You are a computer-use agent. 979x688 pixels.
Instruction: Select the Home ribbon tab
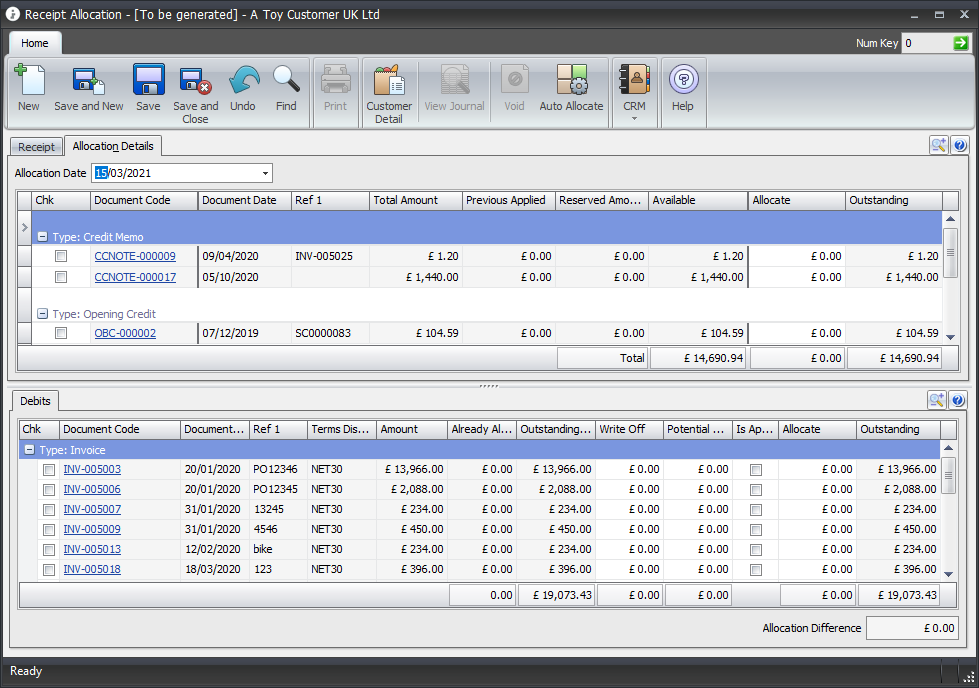tap(35, 43)
